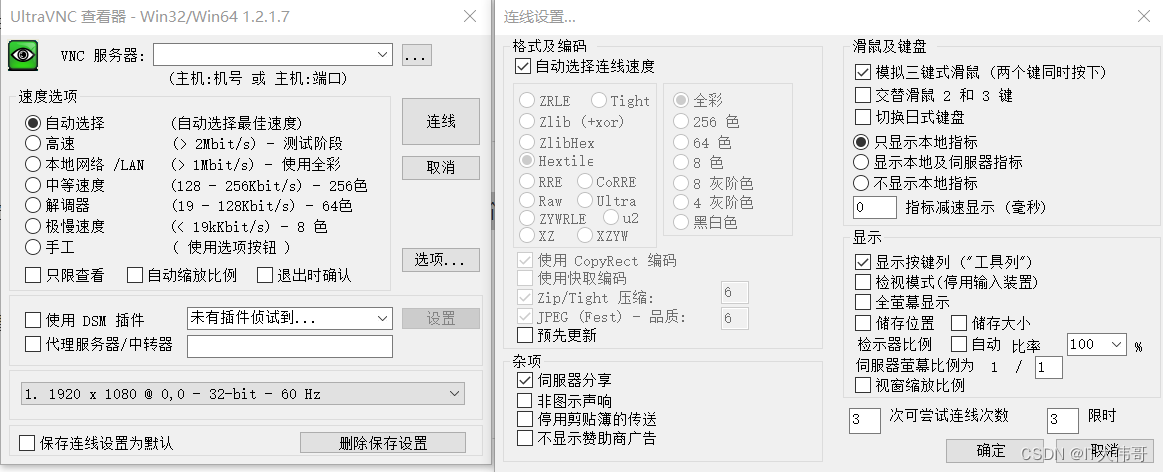Viewport: 1163px width, 472px height.
Task: Click the green UltraVNC eye logo icon
Action: [23, 56]
